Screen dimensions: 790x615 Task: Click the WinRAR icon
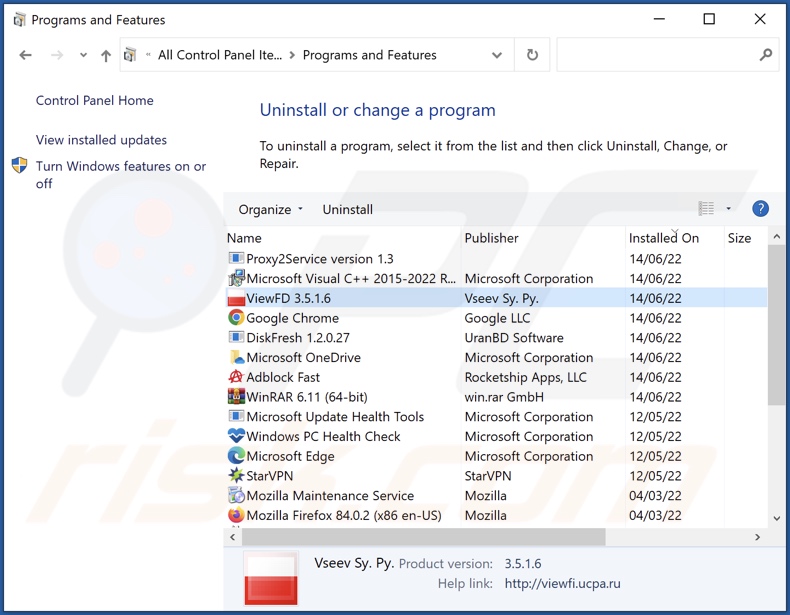[236, 396]
